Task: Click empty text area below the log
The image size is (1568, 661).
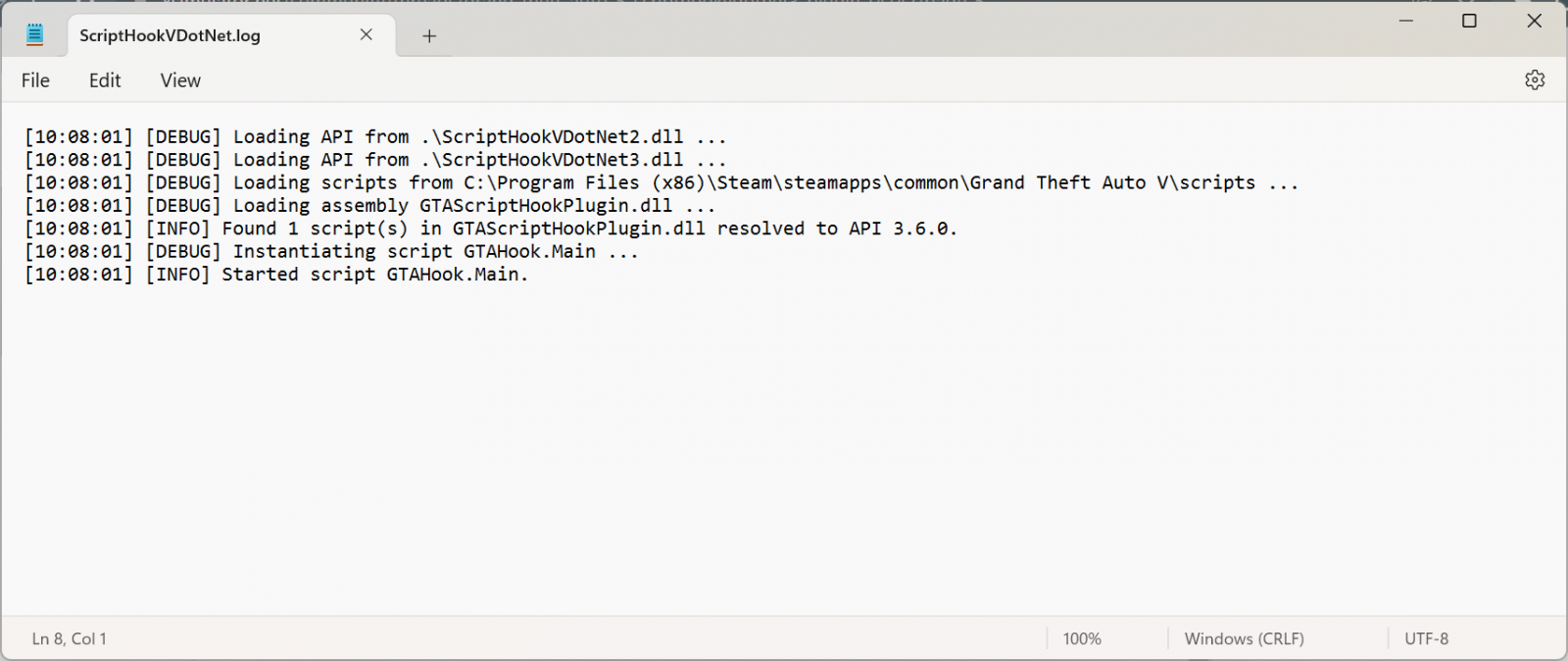Action: pyautogui.click(x=784, y=451)
